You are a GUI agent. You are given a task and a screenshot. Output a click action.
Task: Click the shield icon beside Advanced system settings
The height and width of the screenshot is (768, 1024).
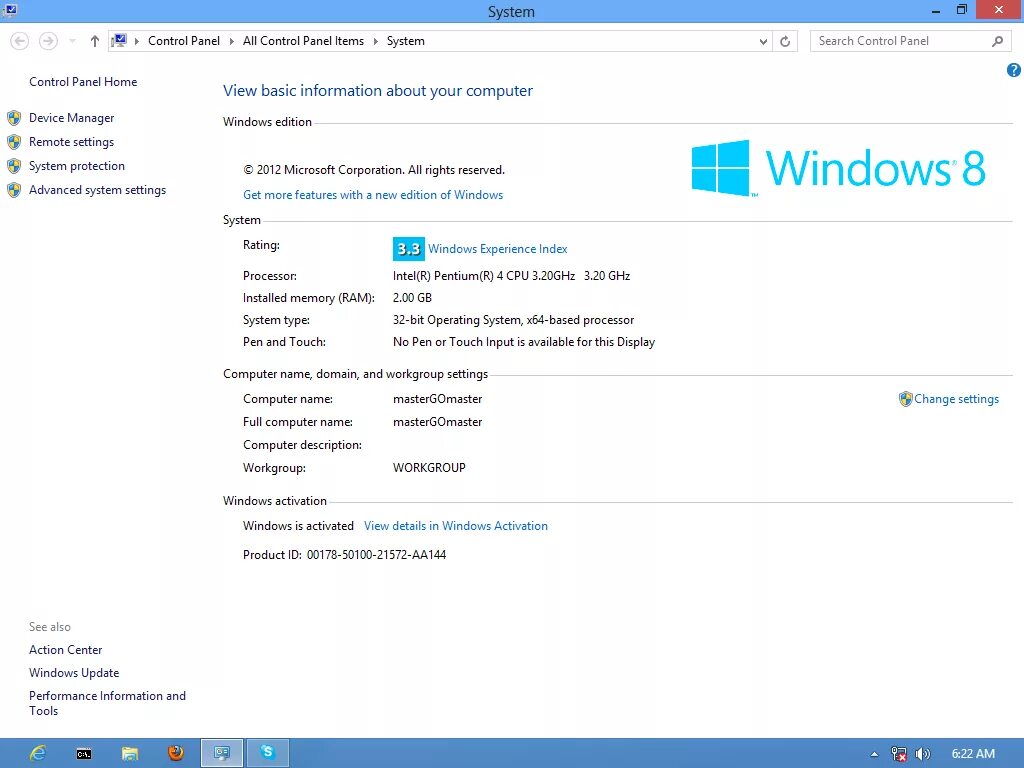pos(14,190)
